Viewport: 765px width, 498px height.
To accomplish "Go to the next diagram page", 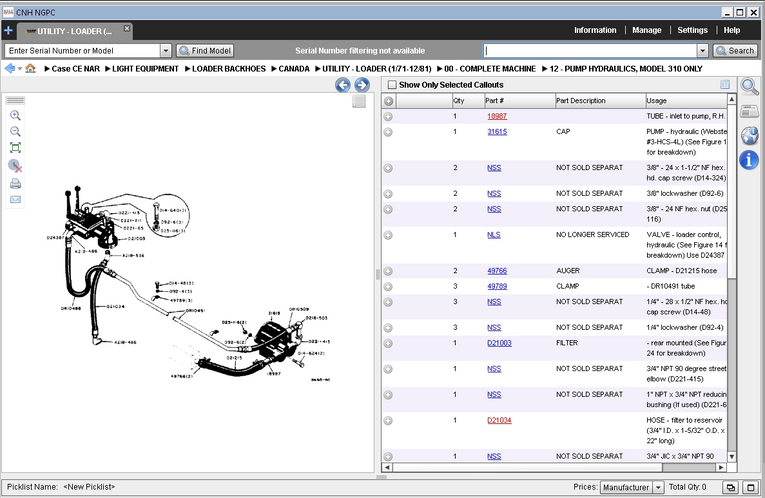I will (361, 85).
